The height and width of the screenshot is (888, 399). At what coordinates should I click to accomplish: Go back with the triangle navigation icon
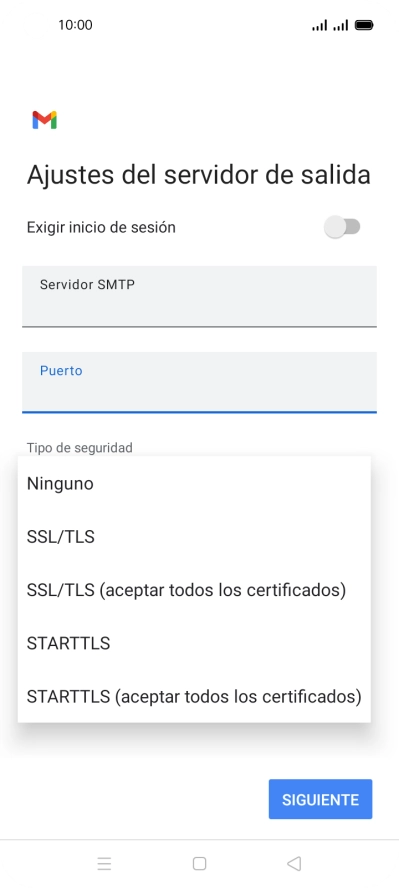tap(294, 863)
